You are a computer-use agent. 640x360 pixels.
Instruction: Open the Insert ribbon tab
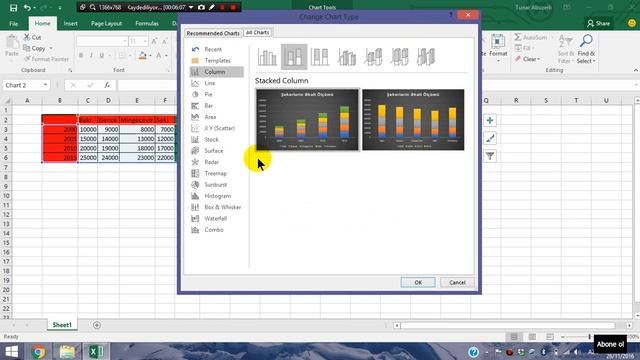pos(71,24)
